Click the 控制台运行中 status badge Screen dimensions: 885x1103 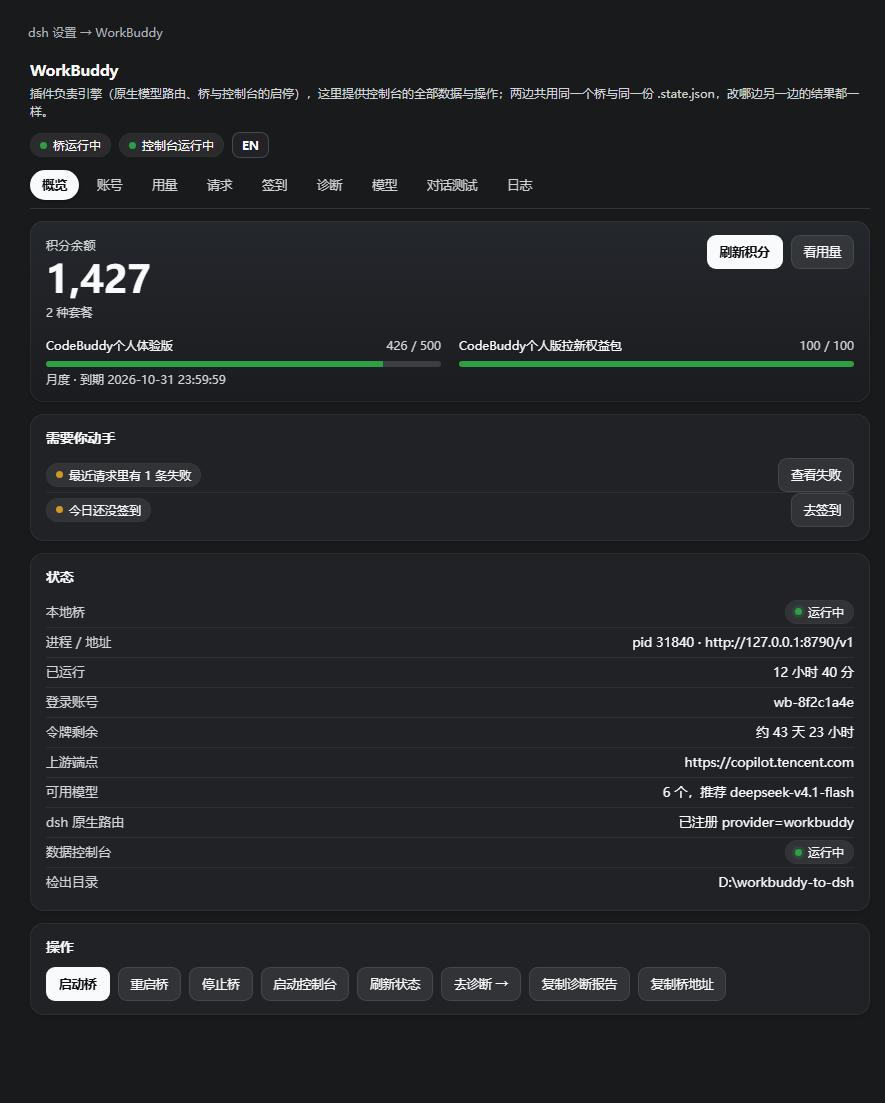171,146
